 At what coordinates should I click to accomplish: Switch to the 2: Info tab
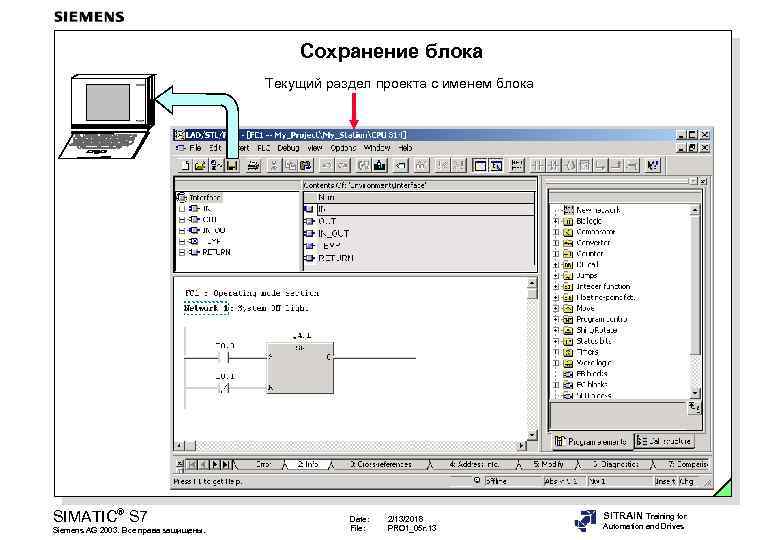(x=308, y=464)
